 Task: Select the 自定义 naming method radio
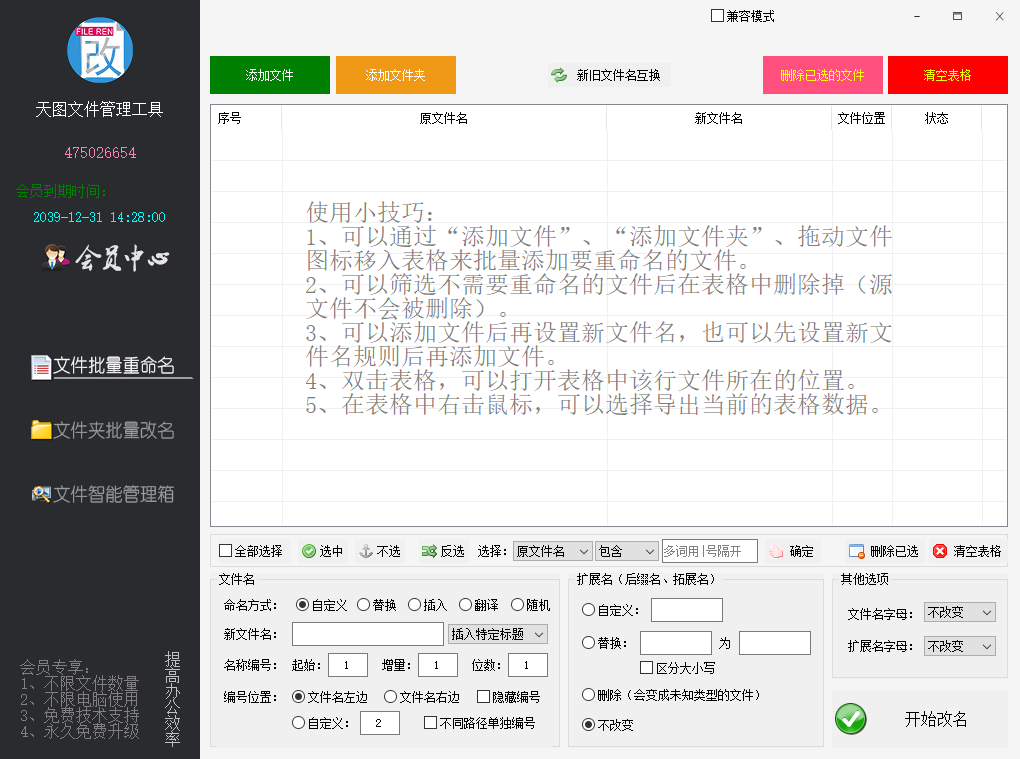[302, 605]
